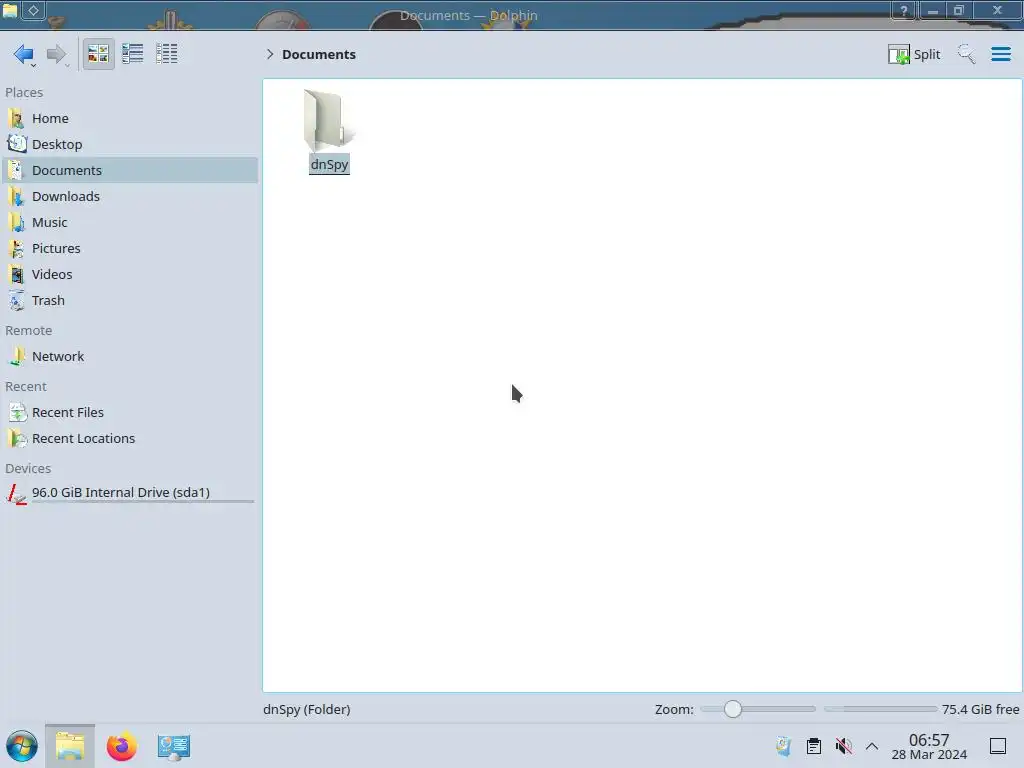Toggle Split view
Screen dimensions: 1024x768
click(914, 54)
